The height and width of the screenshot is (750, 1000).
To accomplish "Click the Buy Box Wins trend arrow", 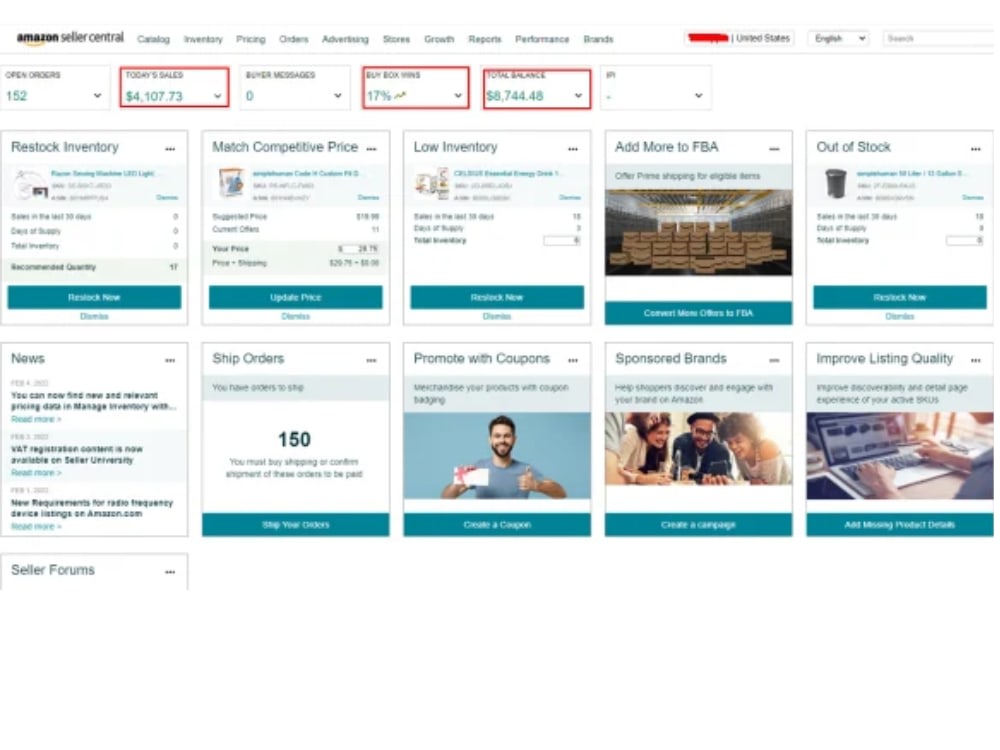I will pyautogui.click(x=400, y=96).
